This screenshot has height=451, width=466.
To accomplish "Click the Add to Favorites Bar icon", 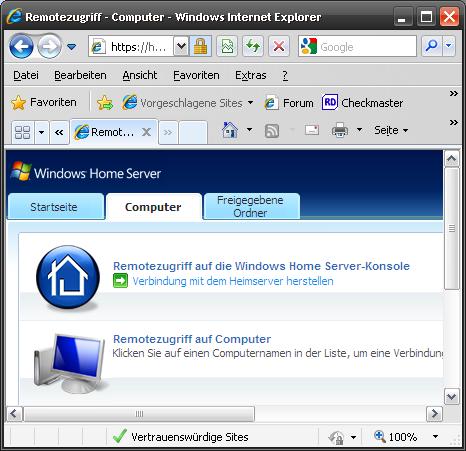I will pyautogui.click(x=105, y=103).
